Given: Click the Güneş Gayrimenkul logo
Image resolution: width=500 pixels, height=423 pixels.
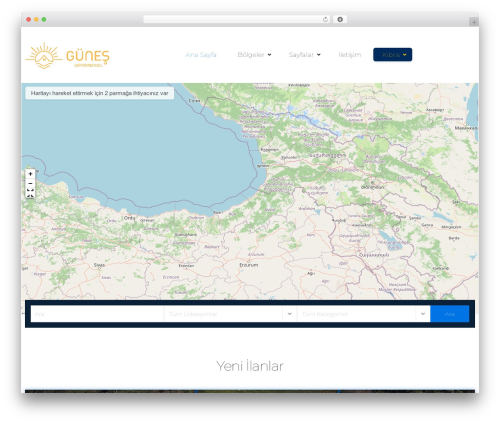Looking at the screenshot, I should (68, 55).
